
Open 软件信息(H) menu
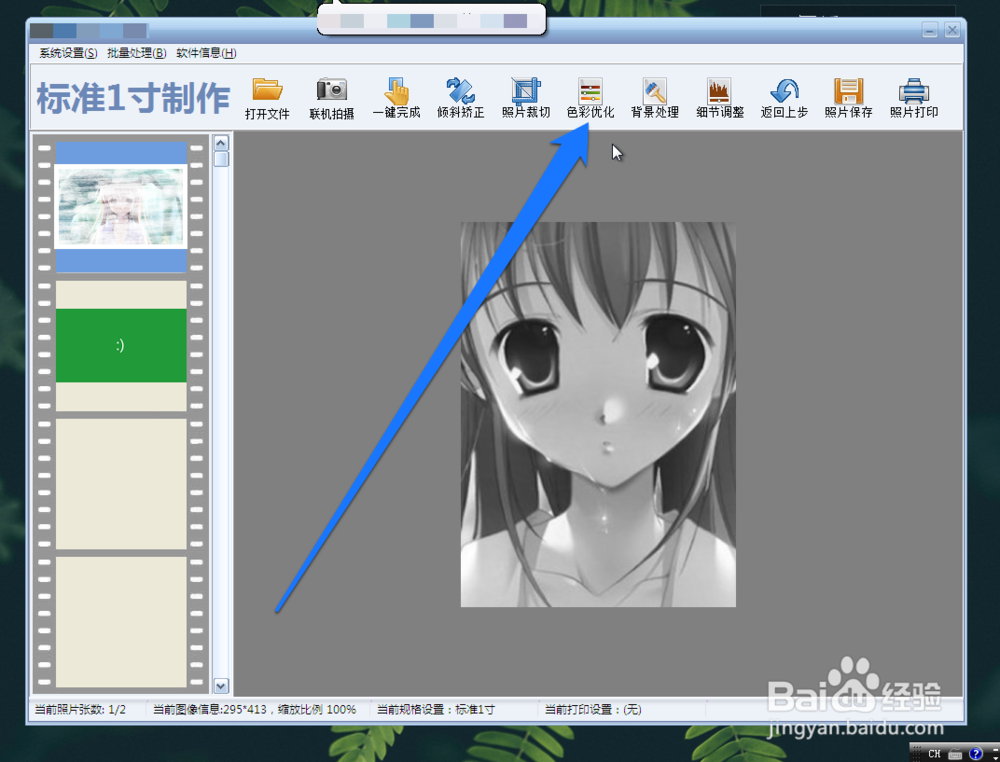206,53
